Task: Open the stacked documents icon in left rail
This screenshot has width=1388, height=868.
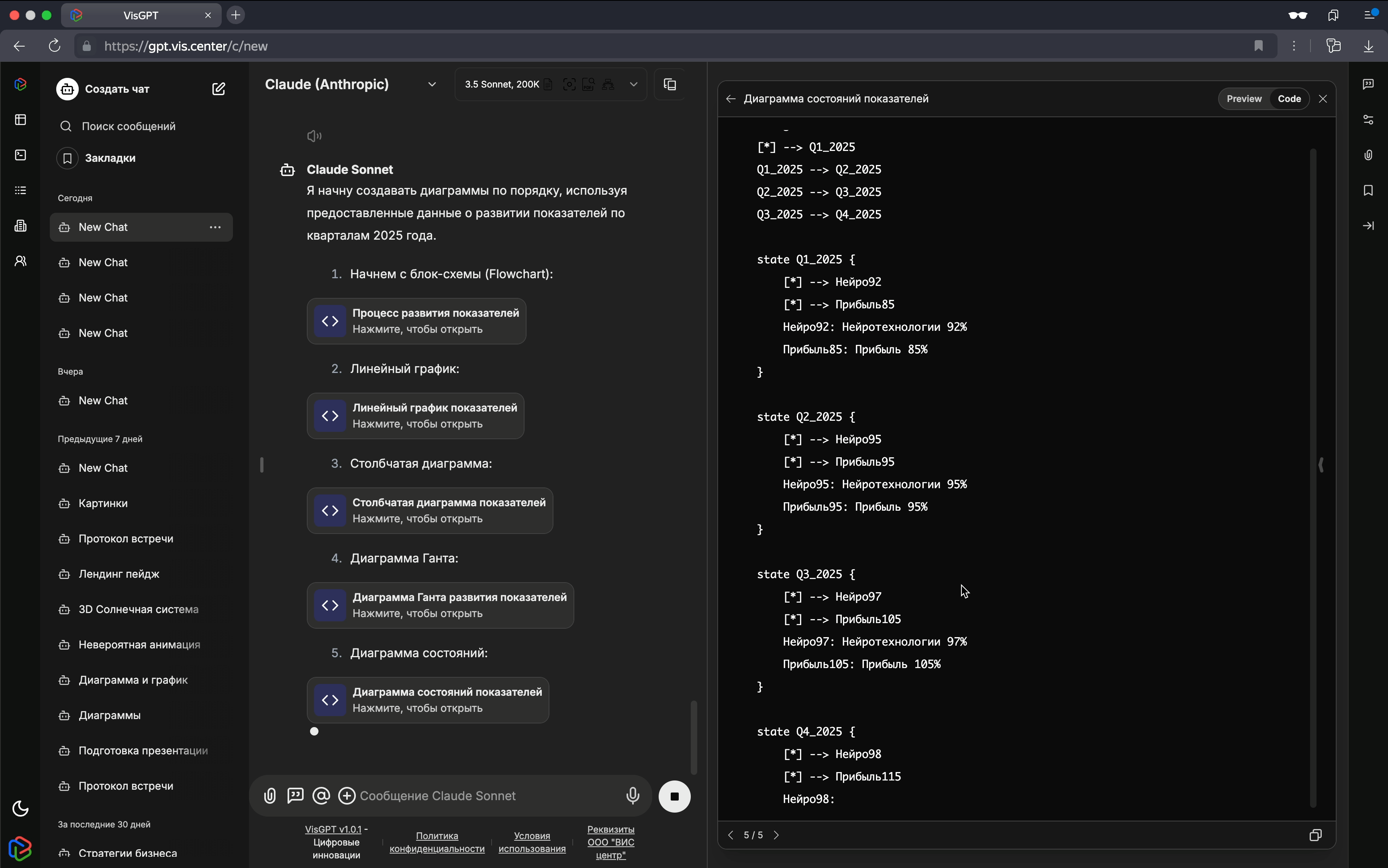Action: tap(20, 226)
